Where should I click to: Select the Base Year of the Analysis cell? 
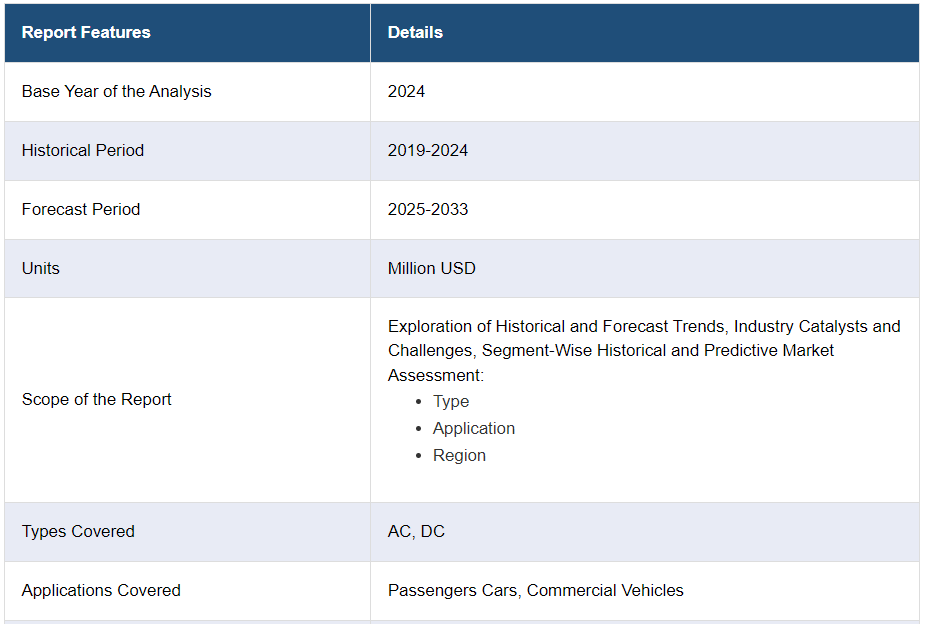click(x=117, y=92)
